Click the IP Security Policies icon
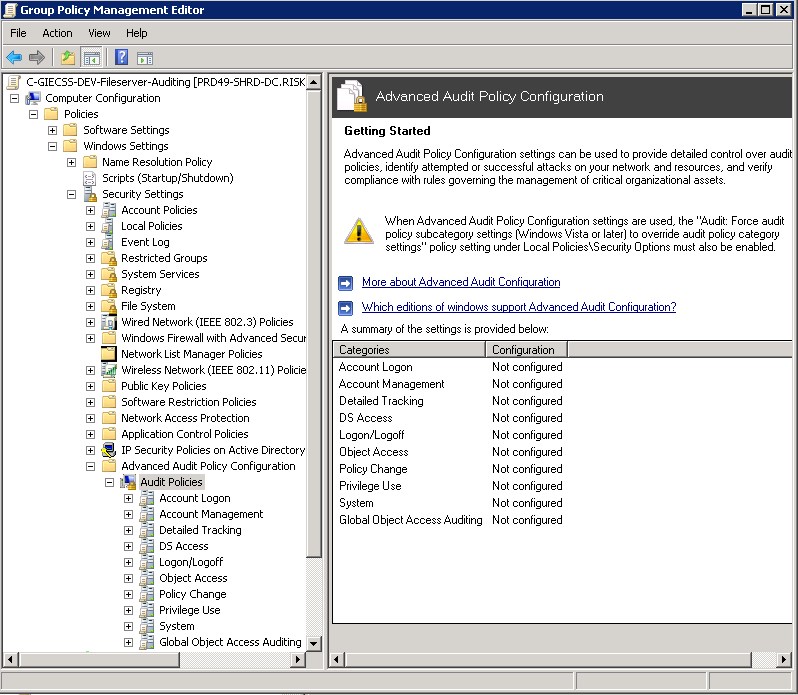Viewport: 798px width, 695px height. pyautogui.click(x=109, y=450)
